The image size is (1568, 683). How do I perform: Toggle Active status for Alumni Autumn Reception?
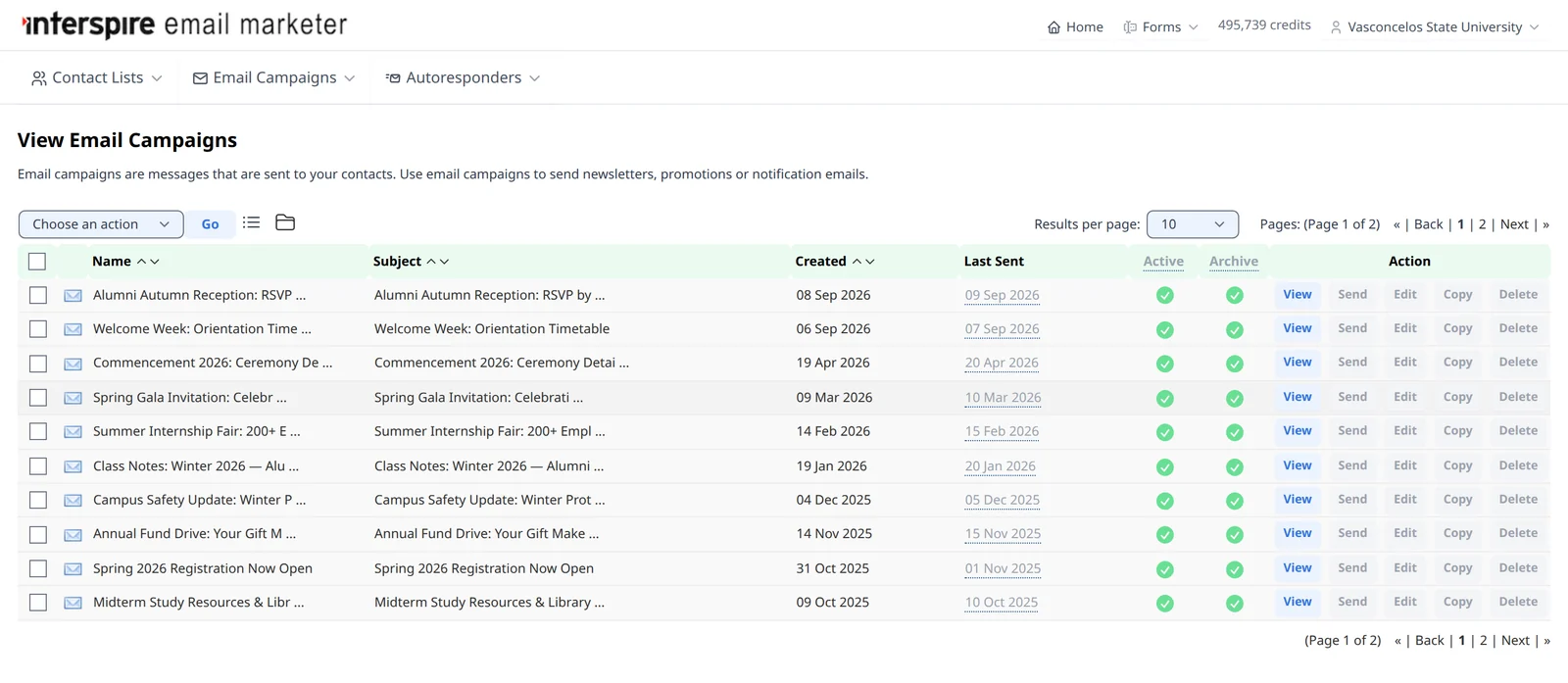pyautogui.click(x=1164, y=295)
